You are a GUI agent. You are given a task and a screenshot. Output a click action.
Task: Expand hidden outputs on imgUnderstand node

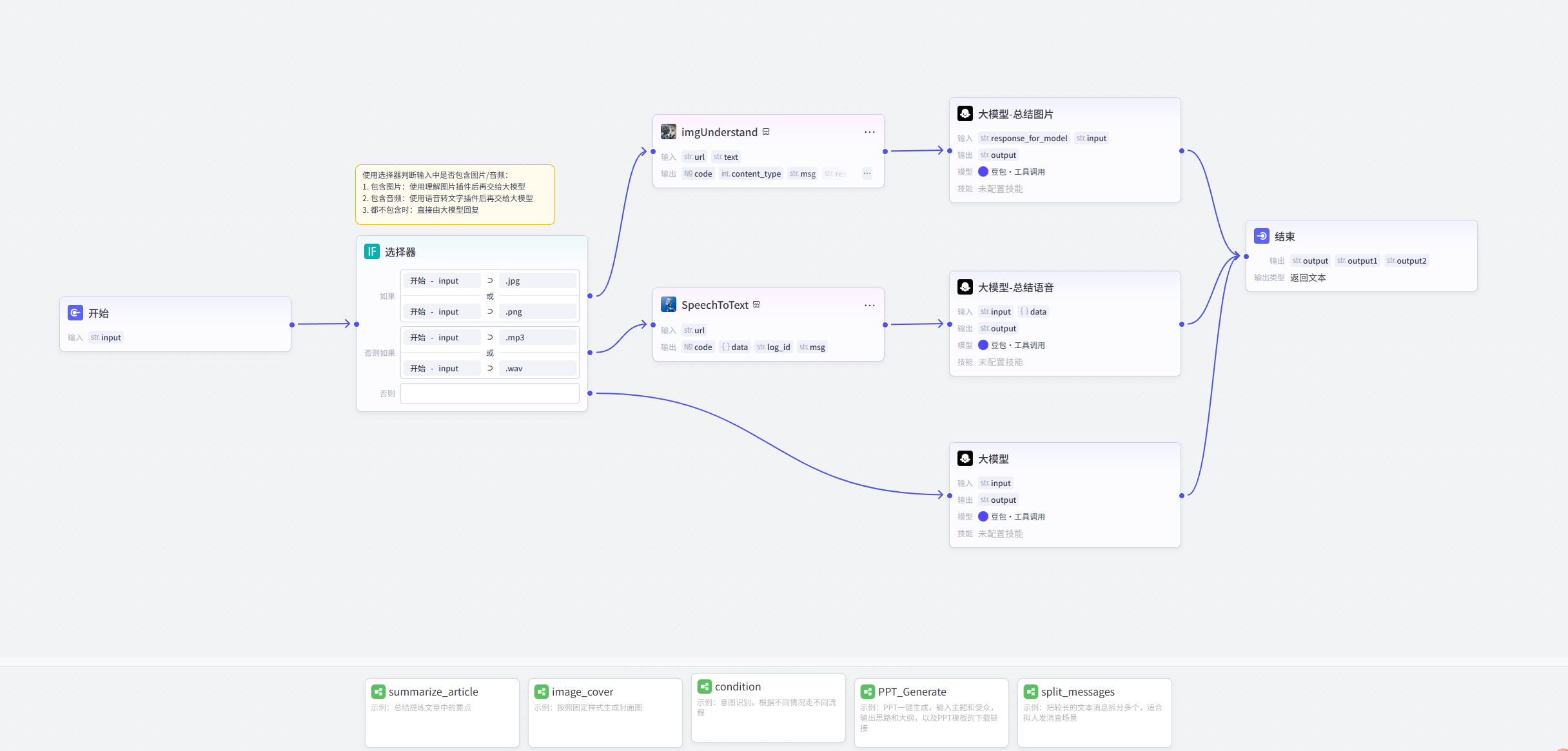tap(867, 173)
